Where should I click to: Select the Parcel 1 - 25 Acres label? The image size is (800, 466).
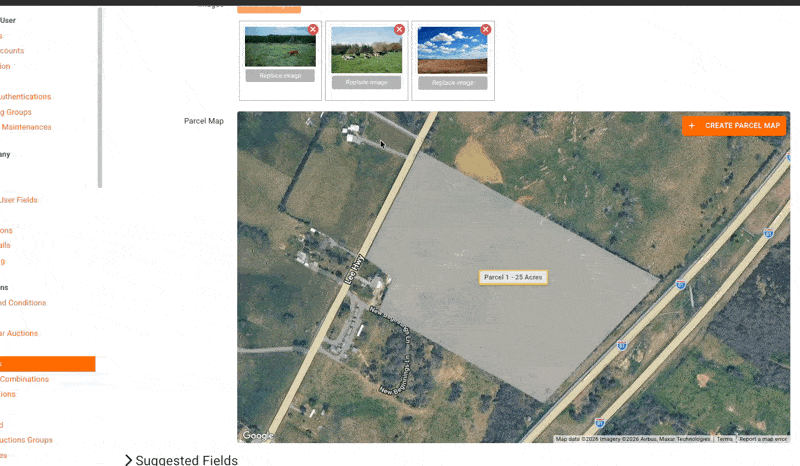[512, 277]
